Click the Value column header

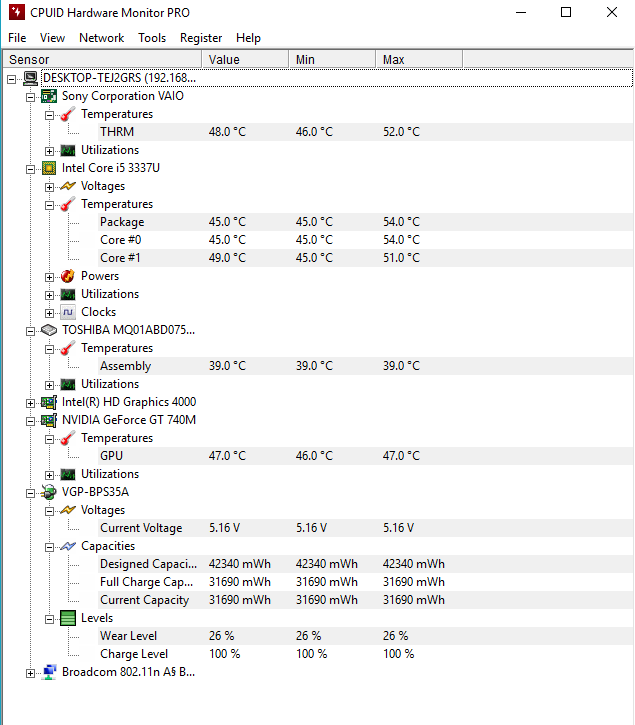pos(245,60)
